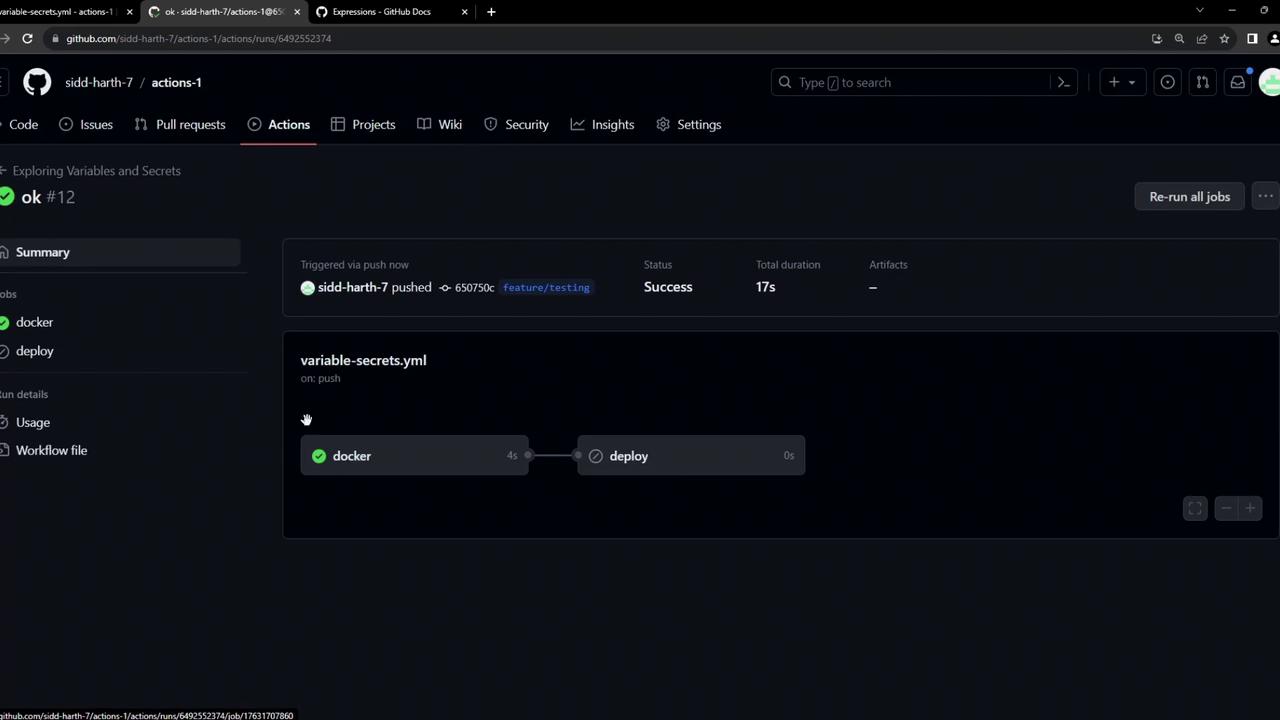Open the feature/testing branch label

[x=546, y=288]
